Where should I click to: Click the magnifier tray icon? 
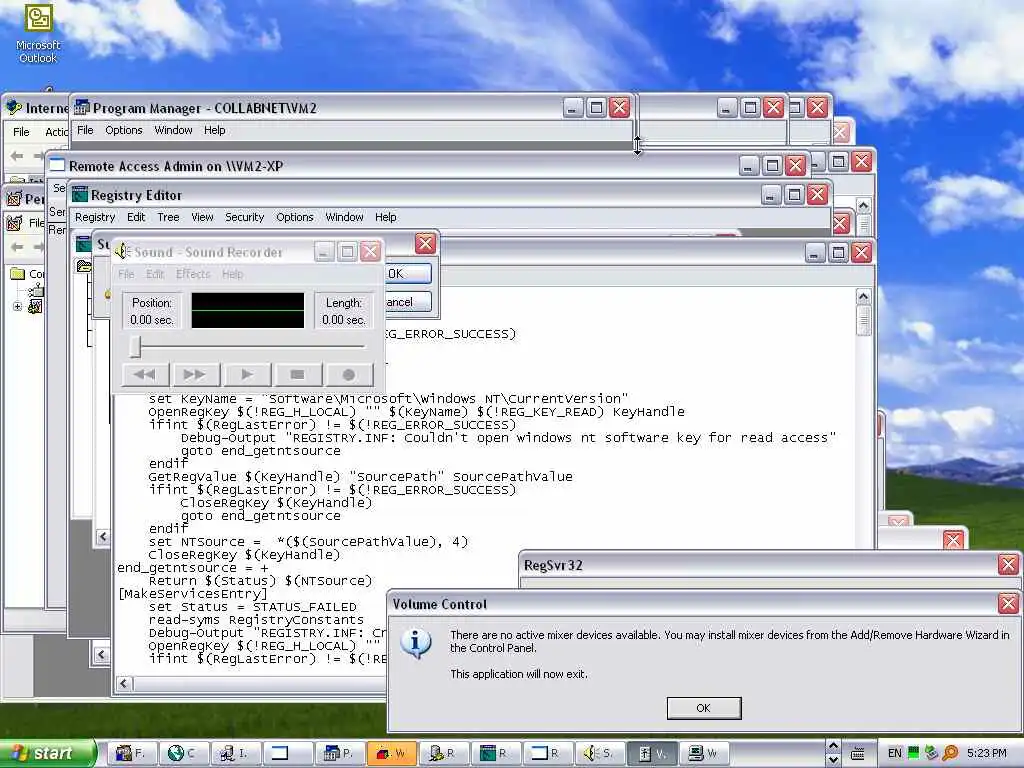pyautogui.click(x=950, y=753)
